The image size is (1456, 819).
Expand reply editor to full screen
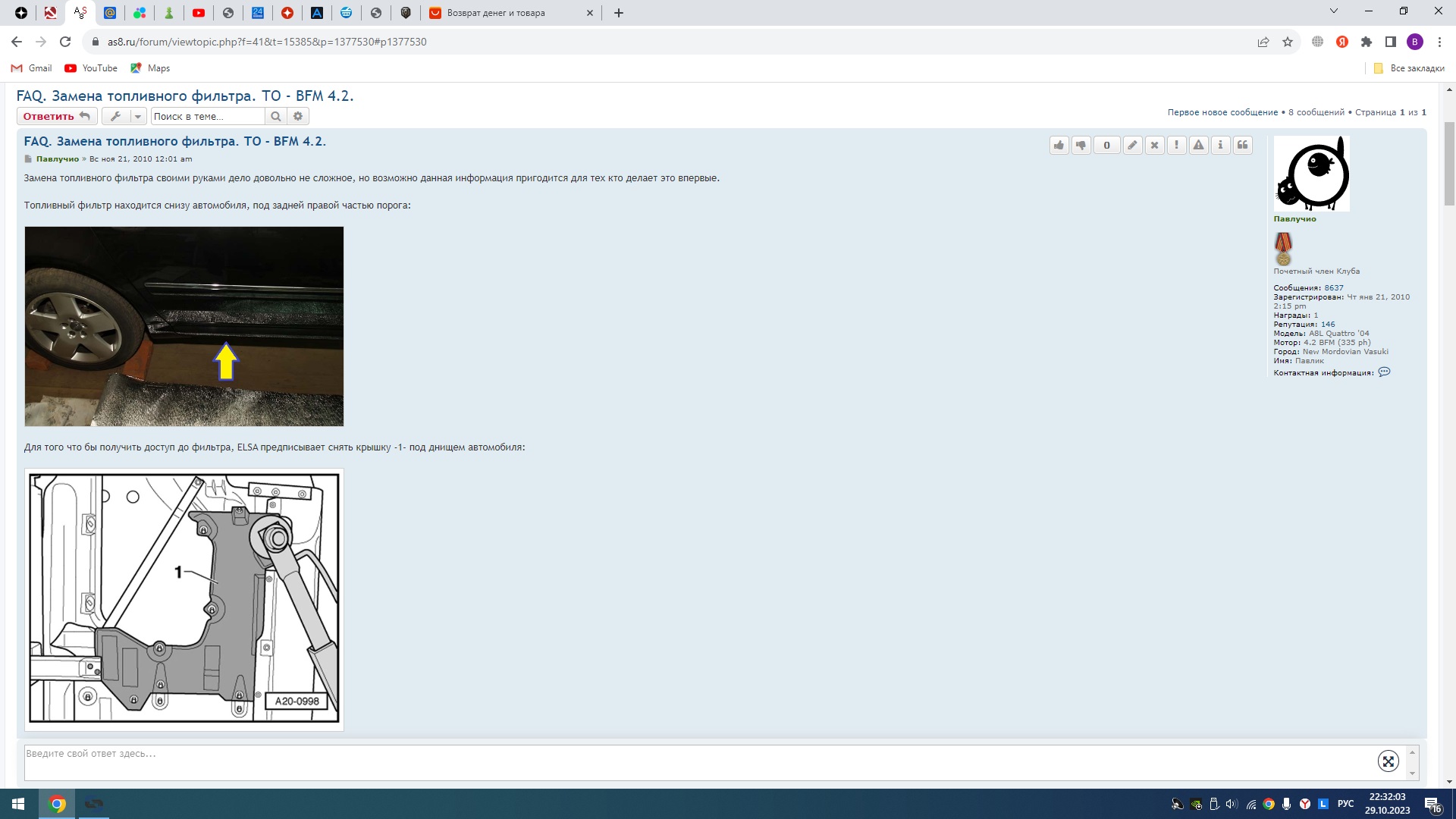click(x=1388, y=761)
